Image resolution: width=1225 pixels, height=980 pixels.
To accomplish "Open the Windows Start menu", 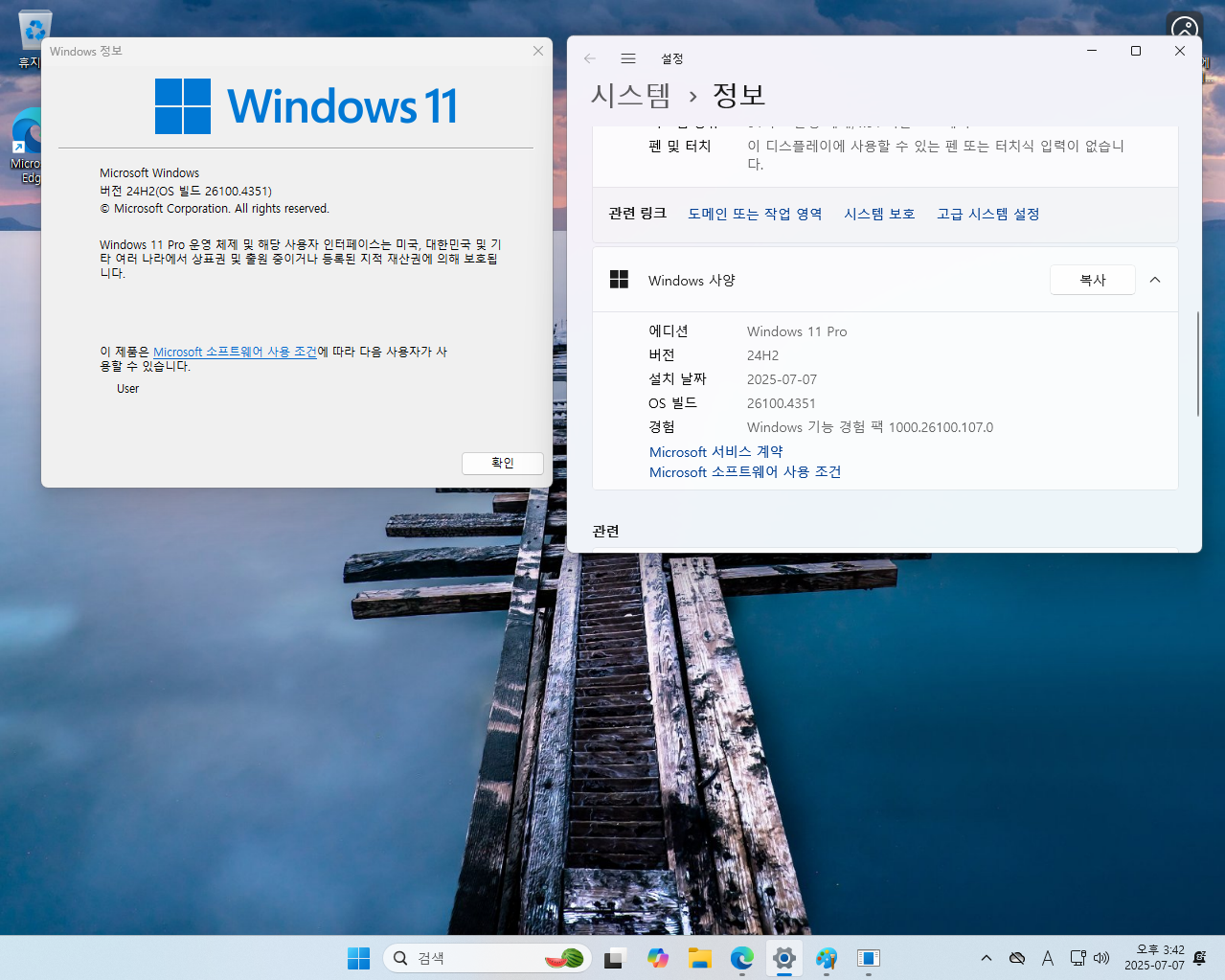I will tap(358, 958).
